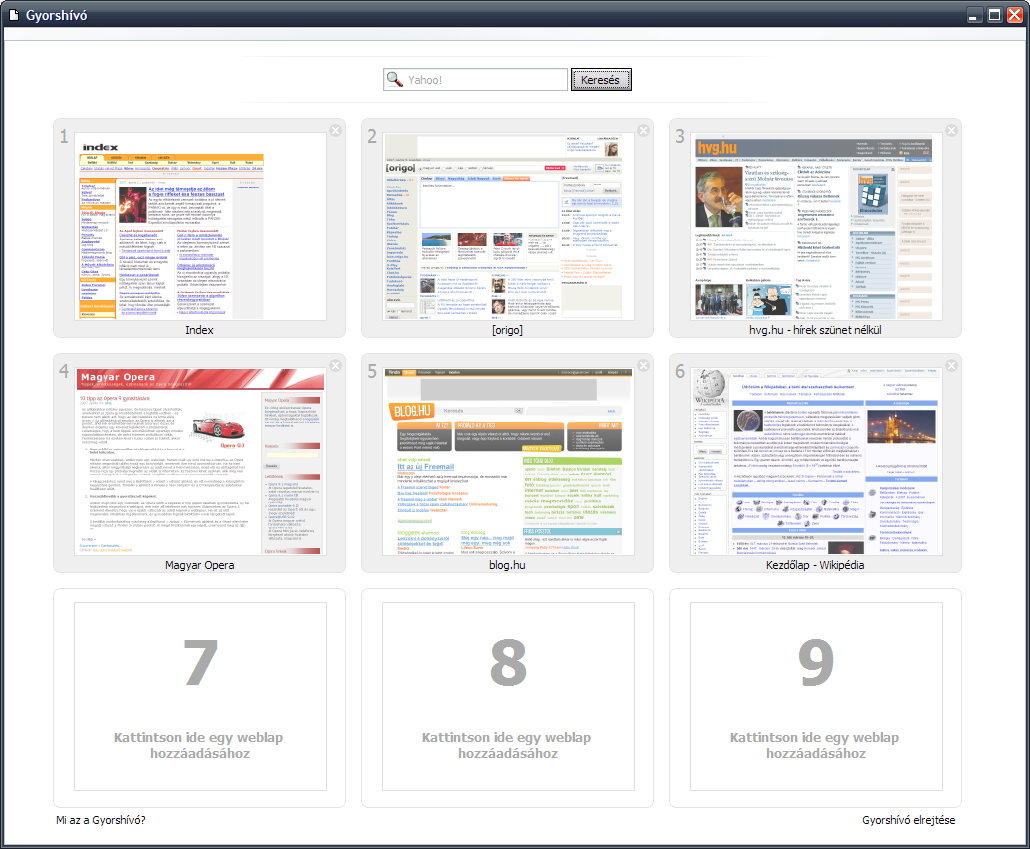Open the Magyar Opera thumbnail
The width and height of the screenshot is (1030, 849).
[200, 461]
